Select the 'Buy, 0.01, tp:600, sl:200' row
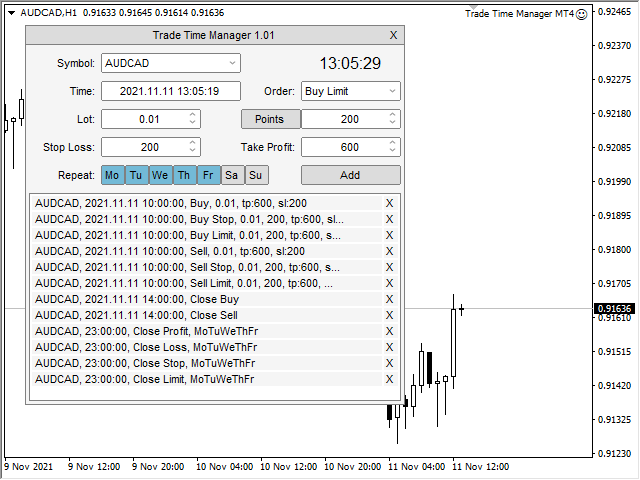The image size is (640, 480). [x=207, y=203]
